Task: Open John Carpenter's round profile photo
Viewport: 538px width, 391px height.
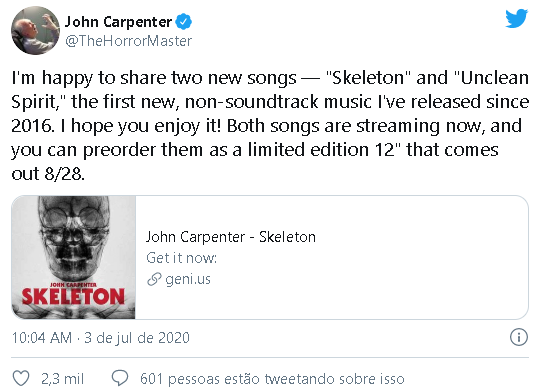Action: [x=35, y=30]
